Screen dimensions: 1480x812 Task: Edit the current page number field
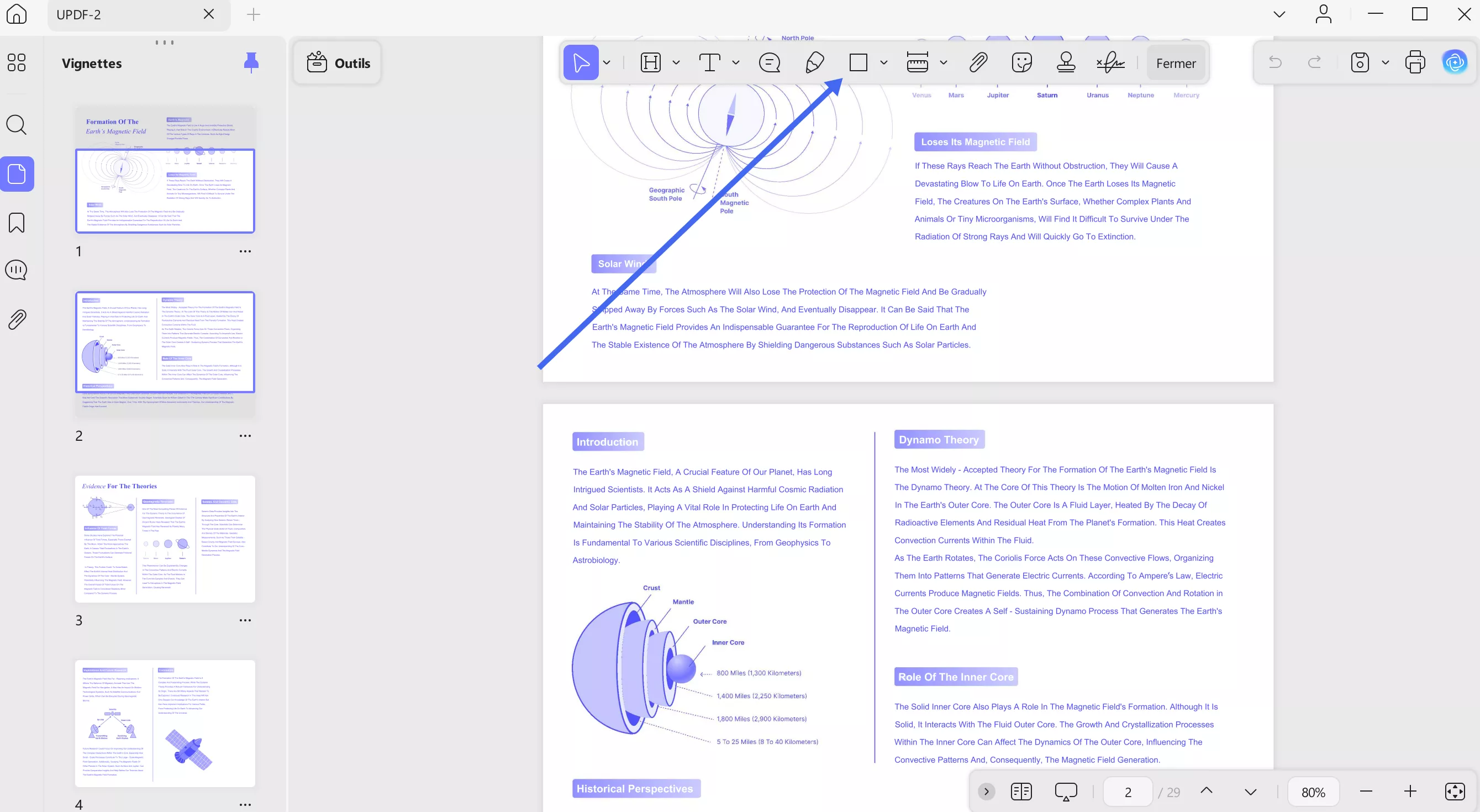pos(1128,792)
